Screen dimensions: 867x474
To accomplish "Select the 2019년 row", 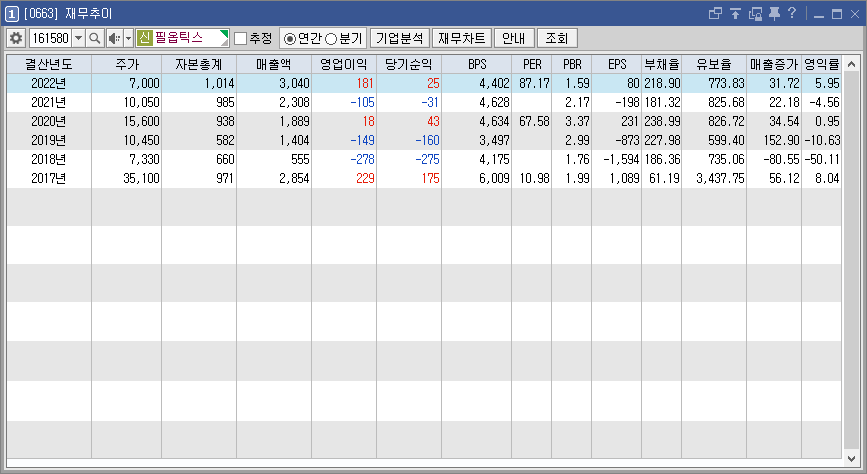I will pos(424,140).
